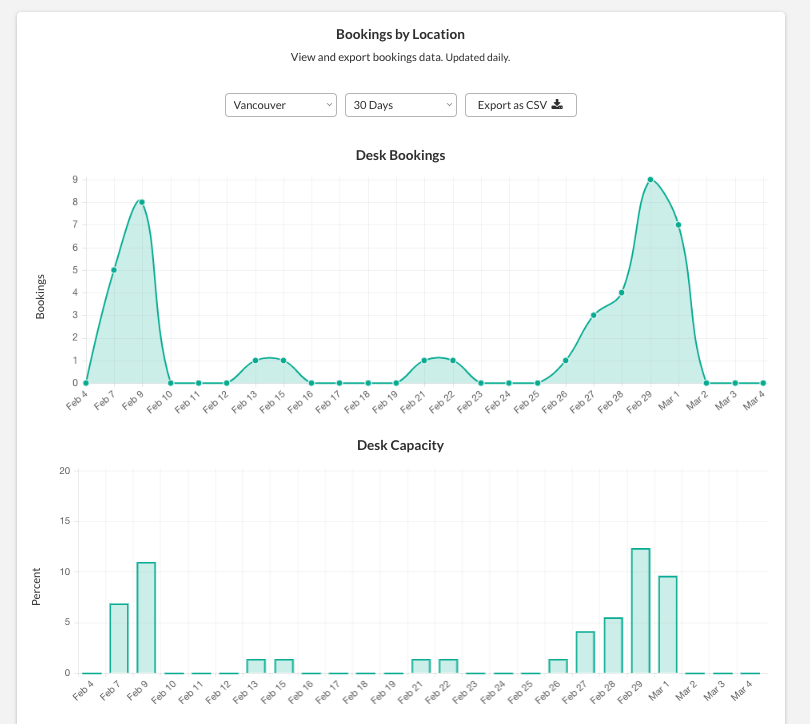Image resolution: width=810 pixels, height=724 pixels.
Task: Click the Feb 28 data point on the line chart
Action: click(x=621, y=293)
